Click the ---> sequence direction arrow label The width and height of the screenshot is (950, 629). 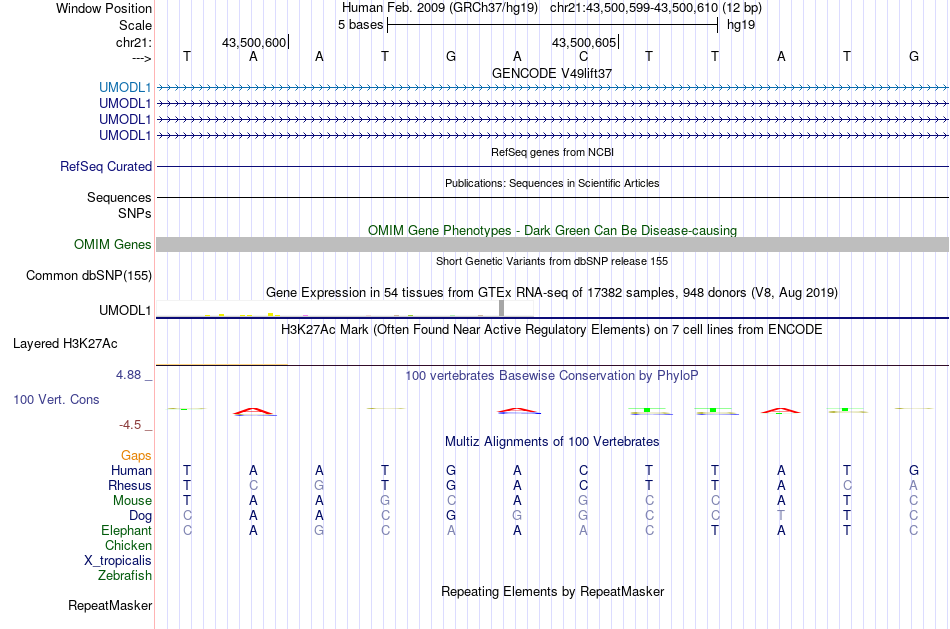click(x=141, y=58)
